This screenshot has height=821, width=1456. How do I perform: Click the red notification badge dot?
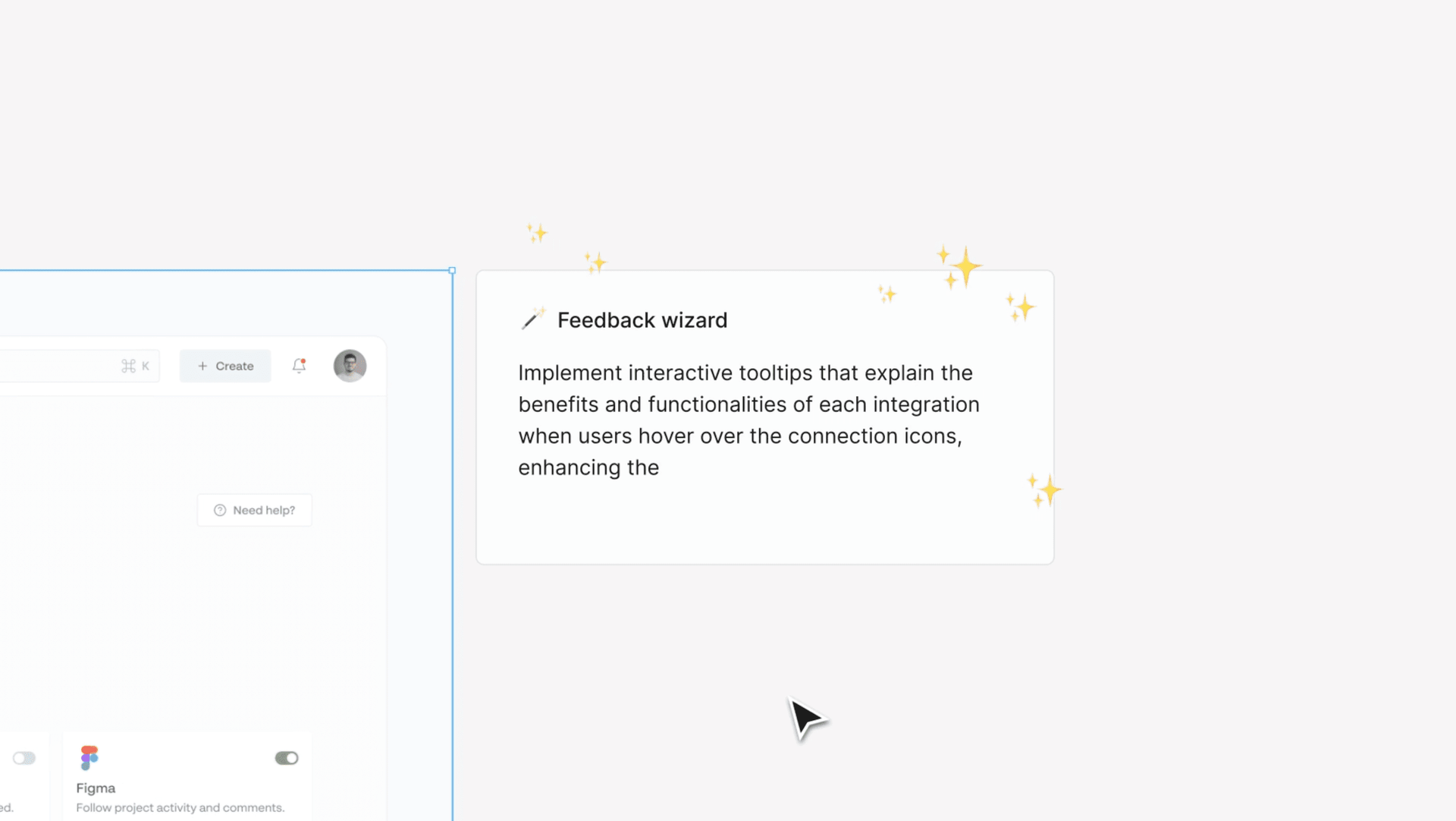click(x=304, y=359)
